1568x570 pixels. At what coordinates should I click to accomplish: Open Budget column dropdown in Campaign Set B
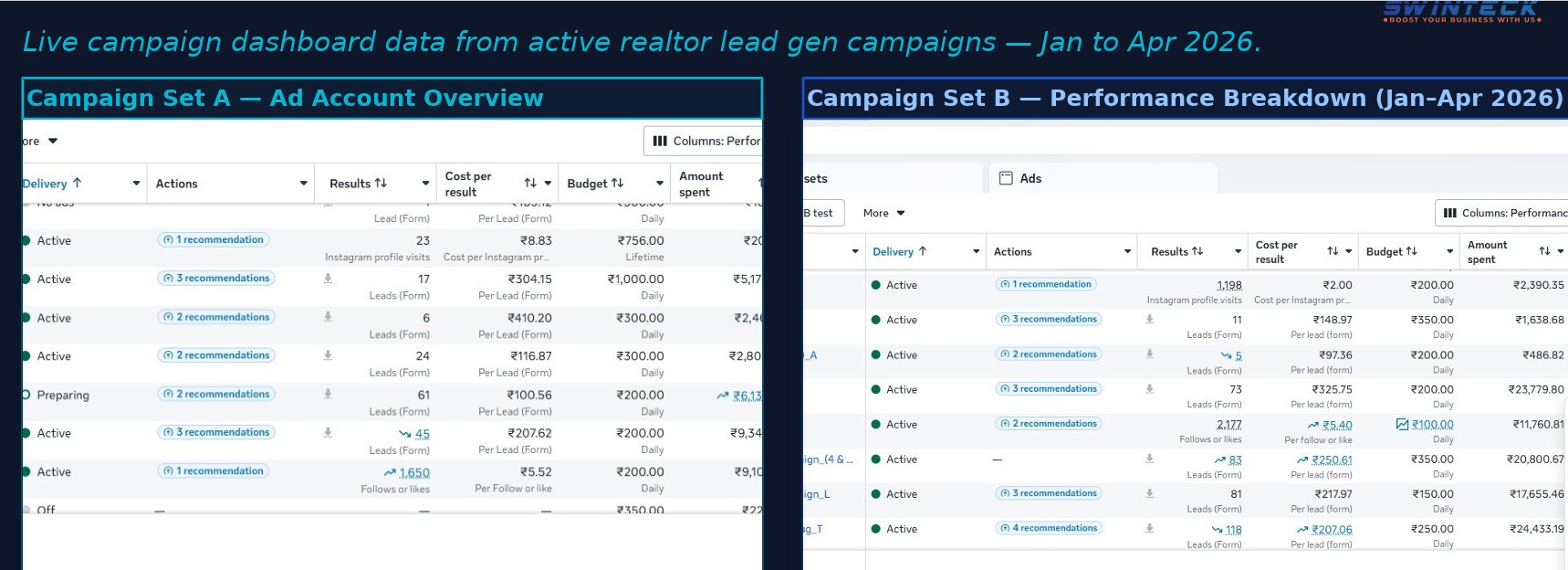coord(1450,251)
